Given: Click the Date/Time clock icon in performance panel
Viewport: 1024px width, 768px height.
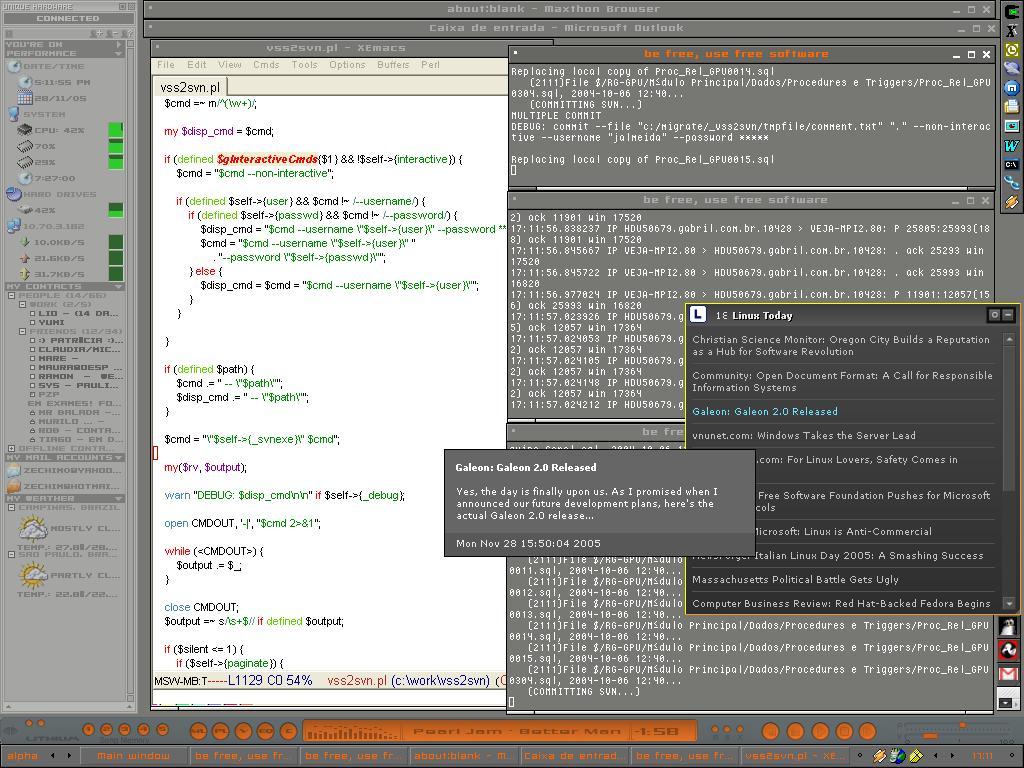Looking at the screenshot, I should point(14,66).
